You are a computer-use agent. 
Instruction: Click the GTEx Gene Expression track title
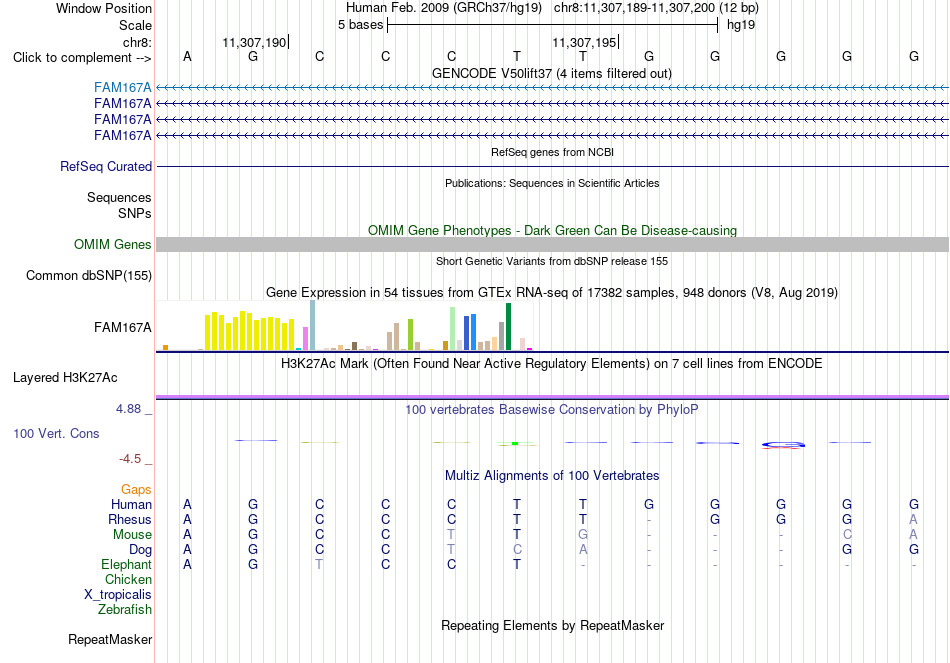click(552, 293)
